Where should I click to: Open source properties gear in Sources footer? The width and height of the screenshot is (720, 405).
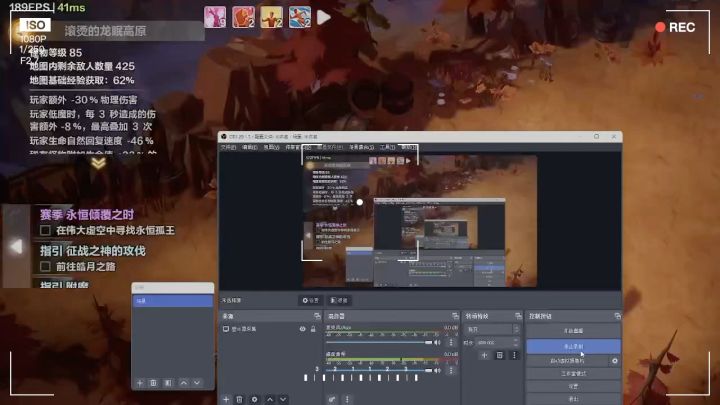coord(254,399)
